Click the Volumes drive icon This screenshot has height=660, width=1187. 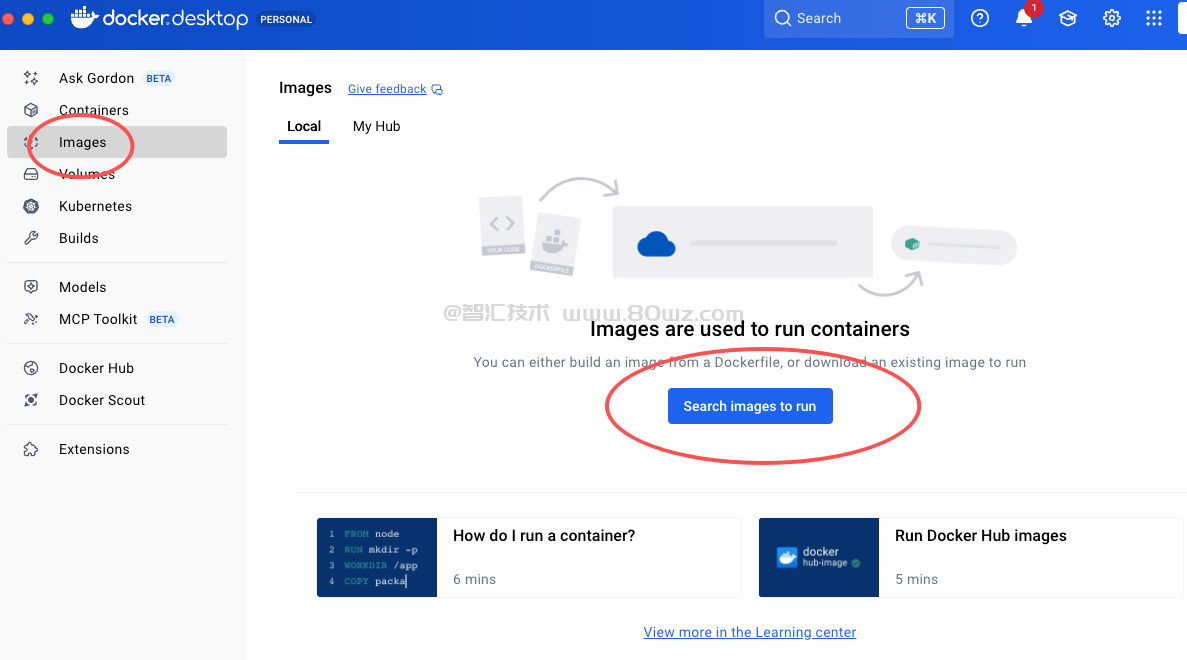click(31, 174)
